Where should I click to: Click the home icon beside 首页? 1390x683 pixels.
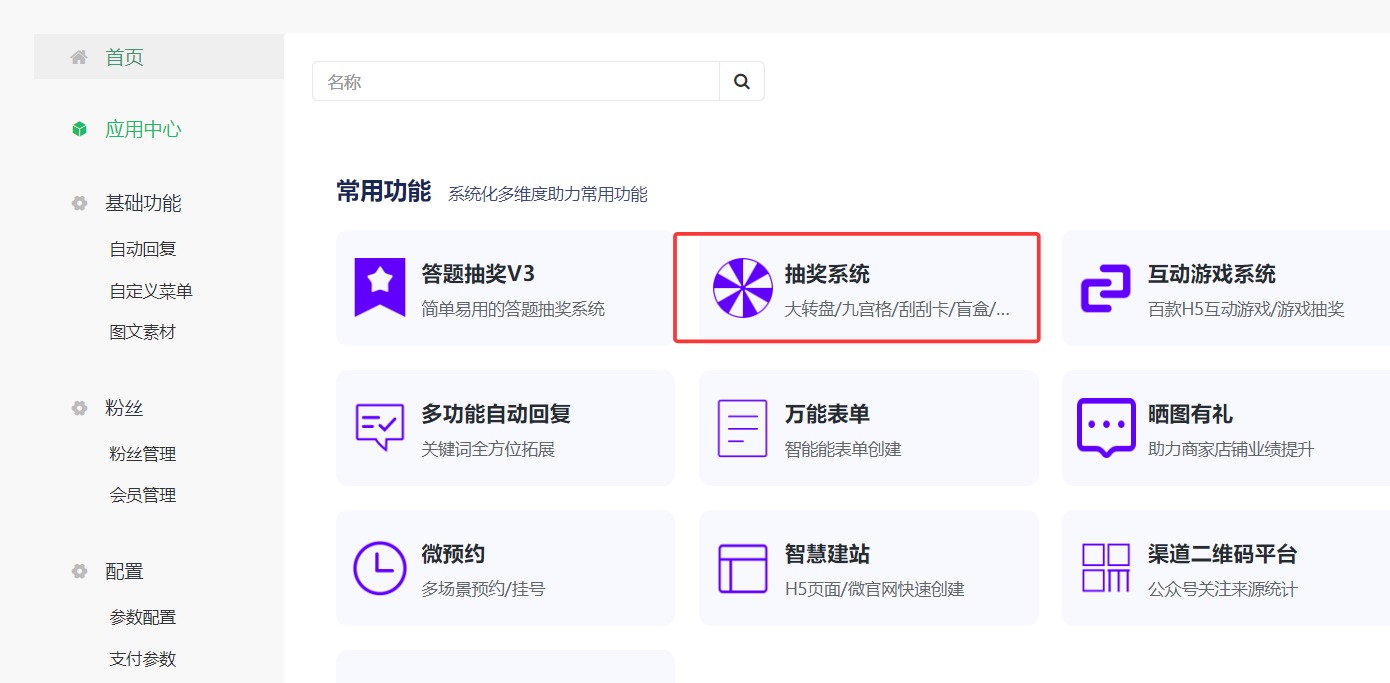tap(78, 56)
